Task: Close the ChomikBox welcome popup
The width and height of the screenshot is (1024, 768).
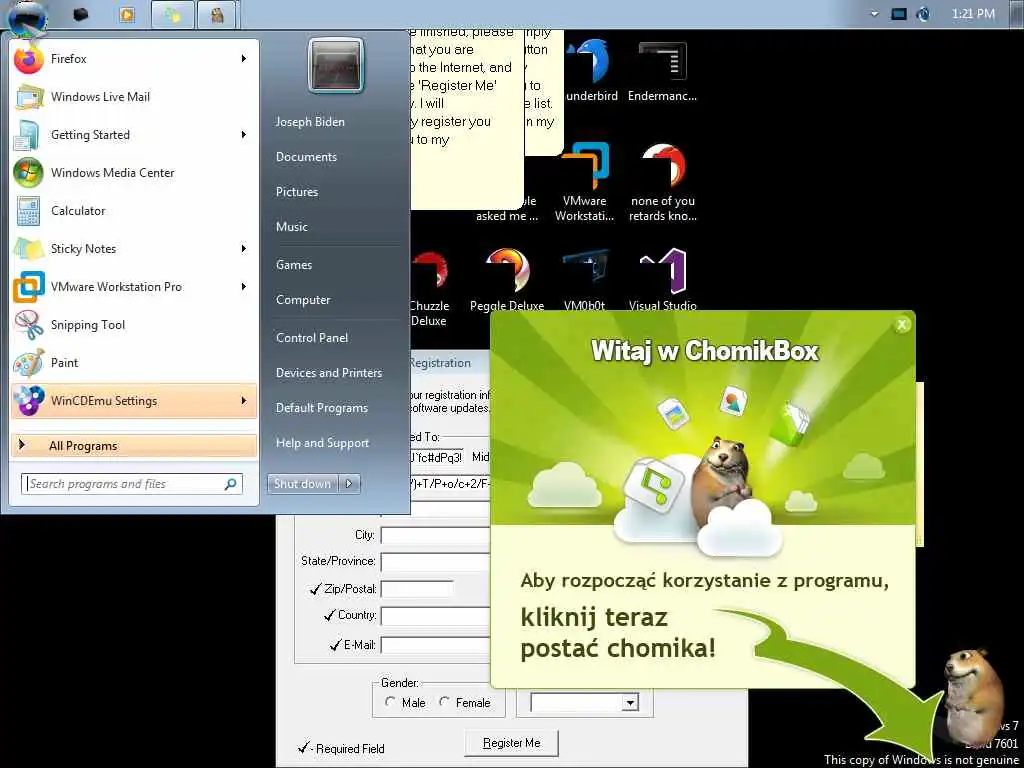Action: [902, 325]
